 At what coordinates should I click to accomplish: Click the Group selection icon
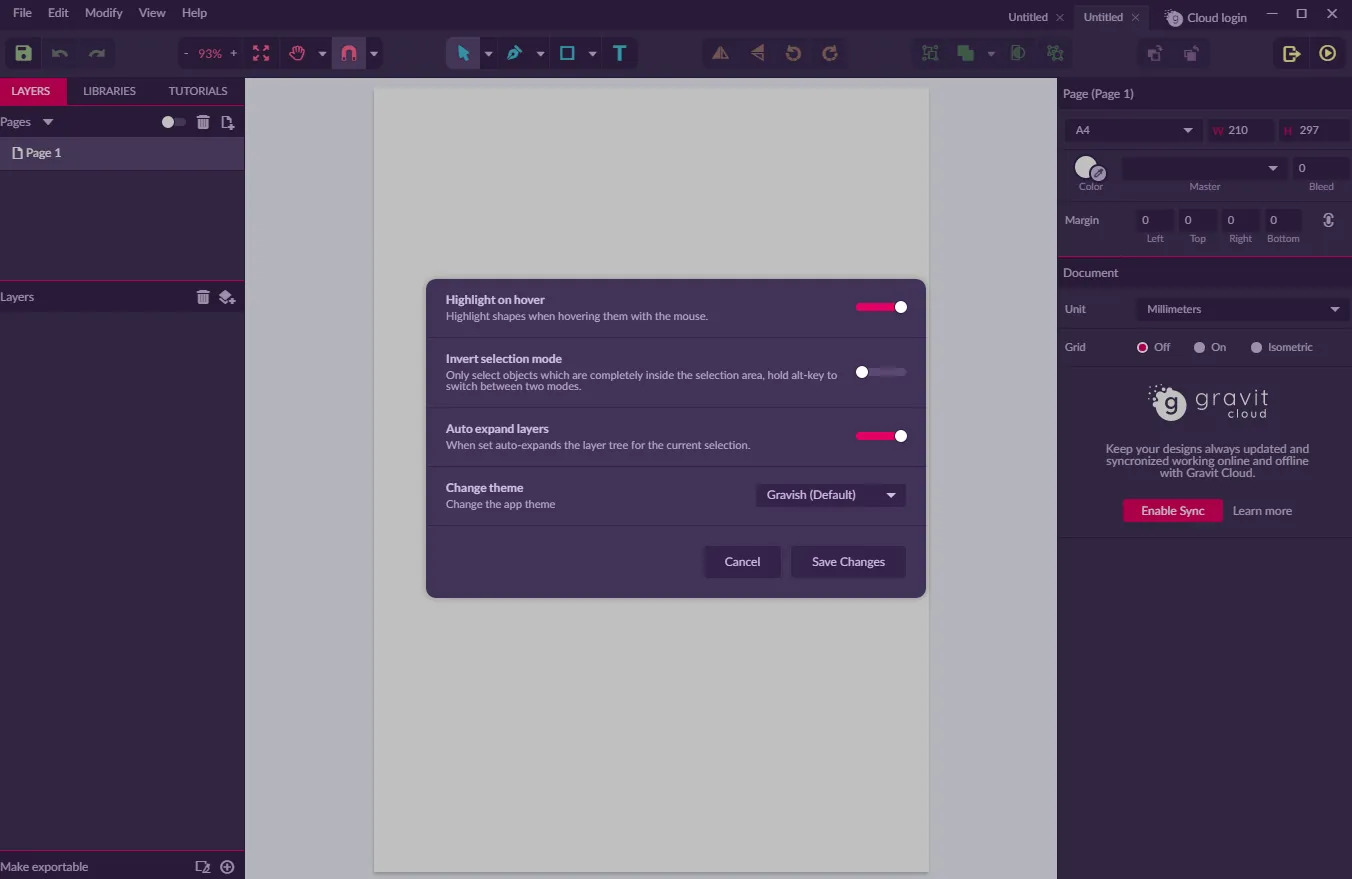click(x=930, y=53)
